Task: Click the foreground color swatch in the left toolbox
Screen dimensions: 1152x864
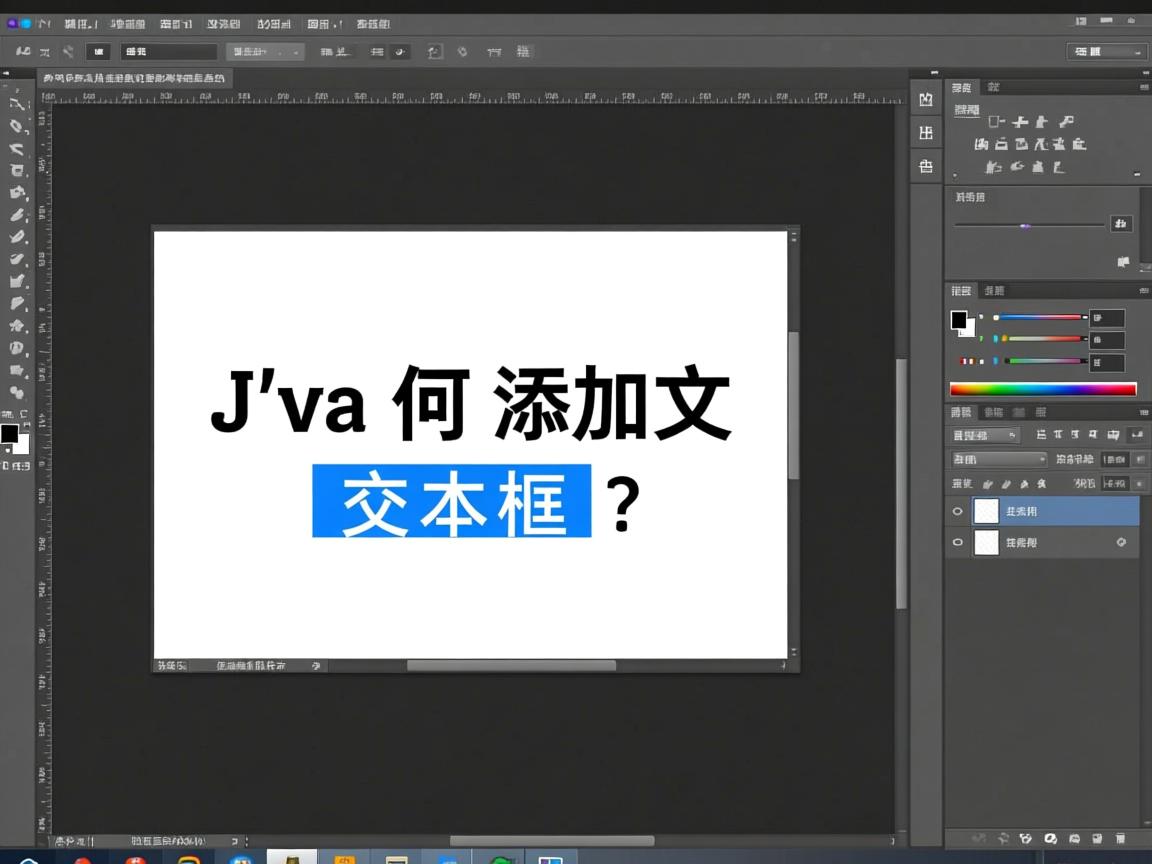Action: pos(9,434)
